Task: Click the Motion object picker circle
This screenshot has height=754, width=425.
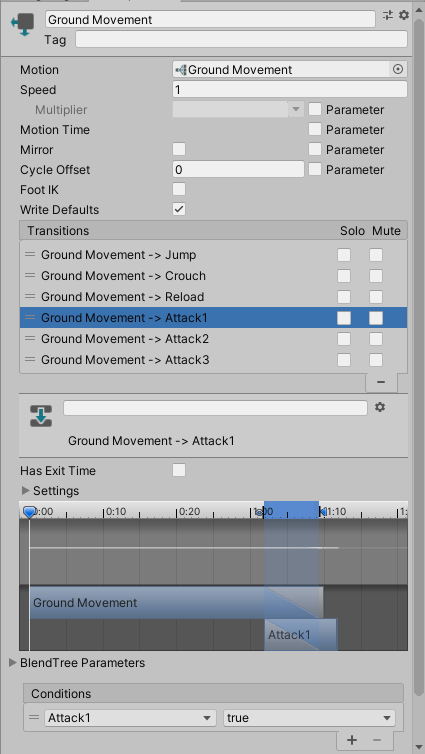Action: [x=398, y=70]
